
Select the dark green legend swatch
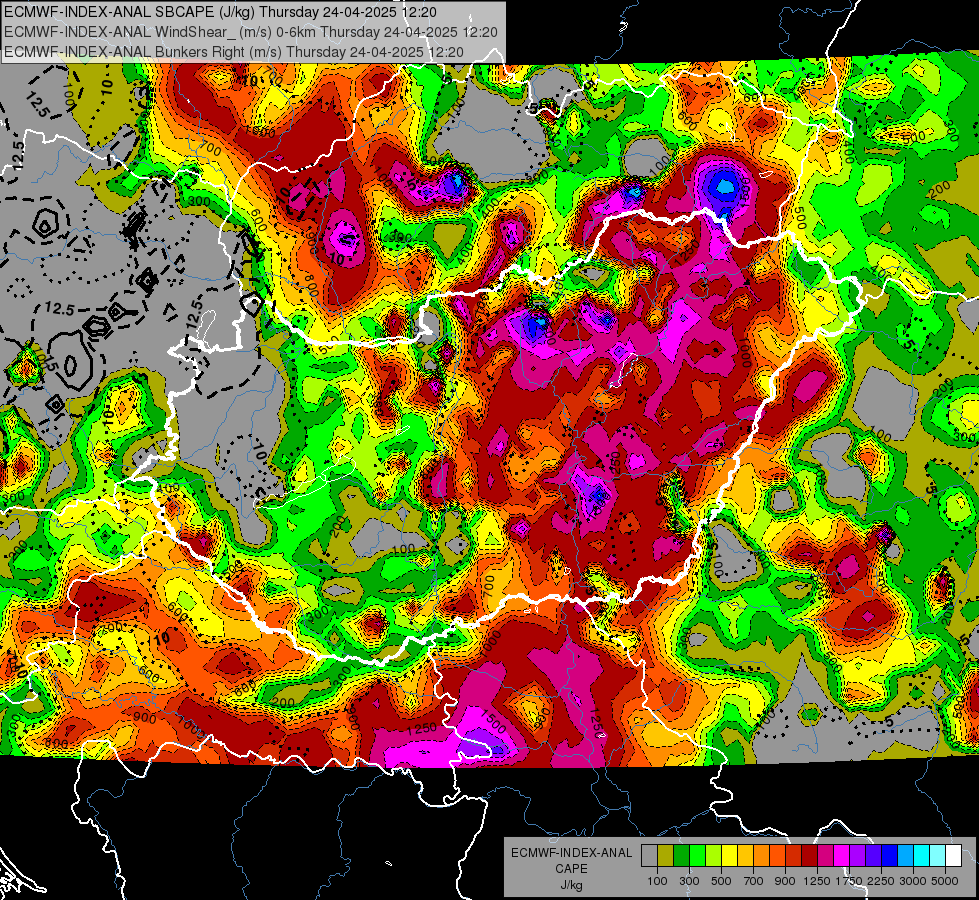[681, 856]
